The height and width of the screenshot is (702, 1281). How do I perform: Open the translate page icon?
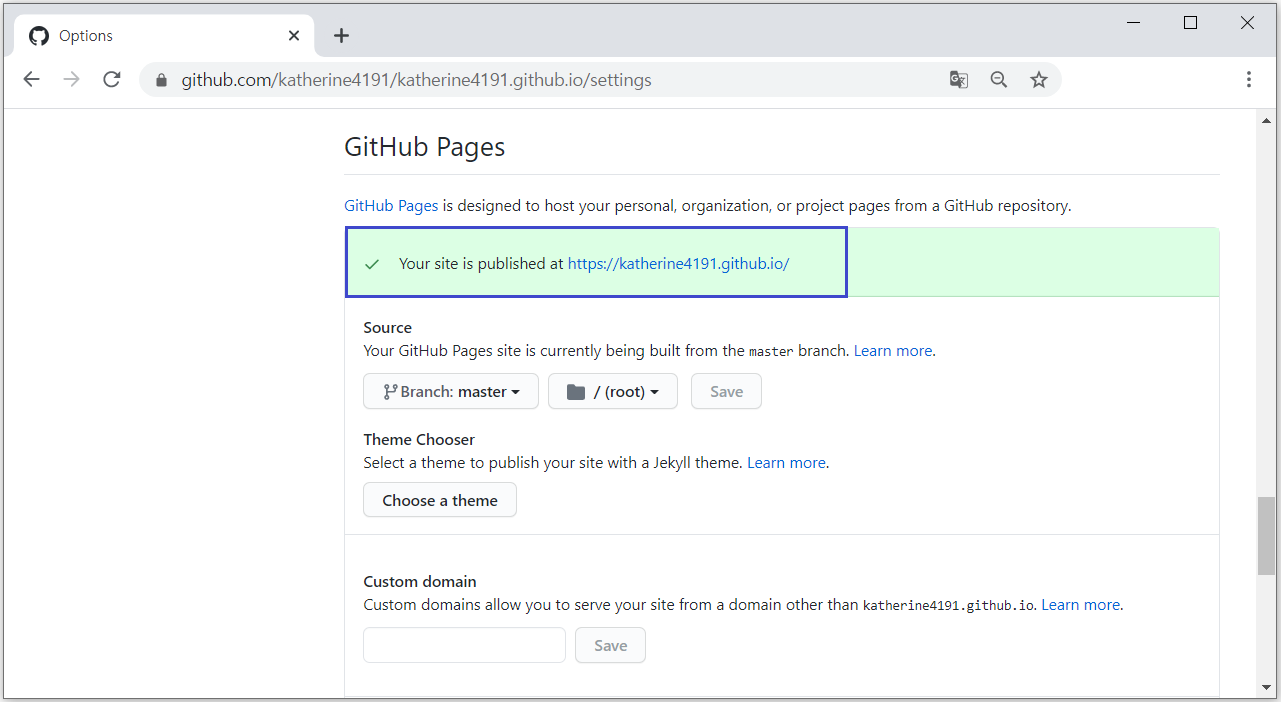[x=959, y=80]
